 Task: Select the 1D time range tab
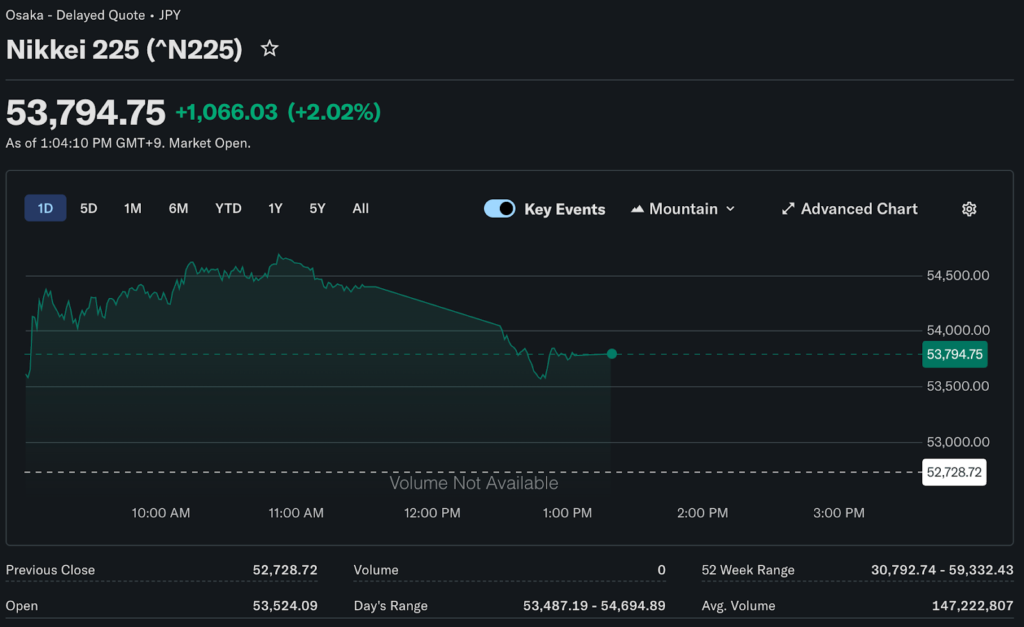45,208
